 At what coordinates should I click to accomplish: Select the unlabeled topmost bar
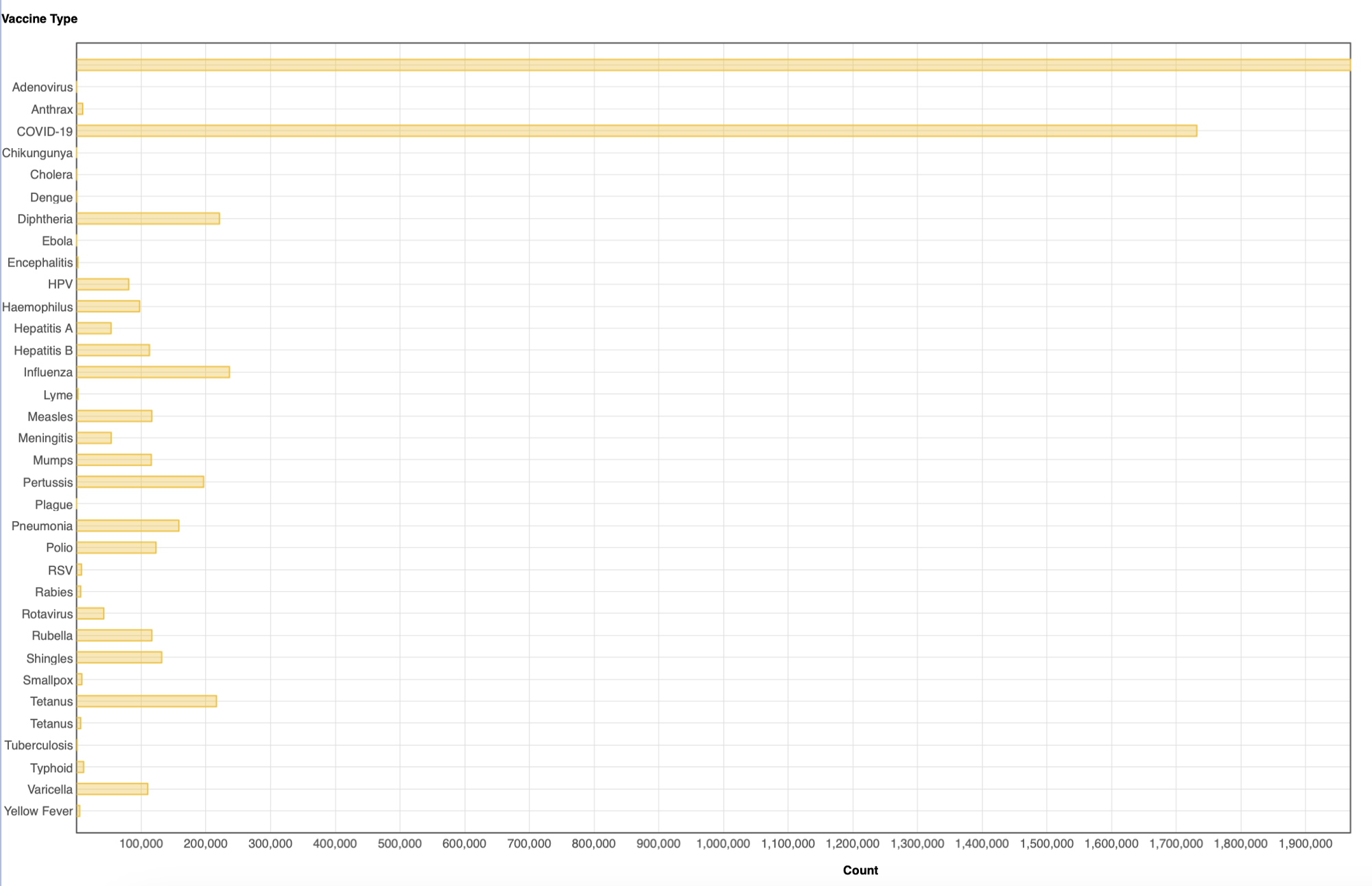[x=713, y=65]
